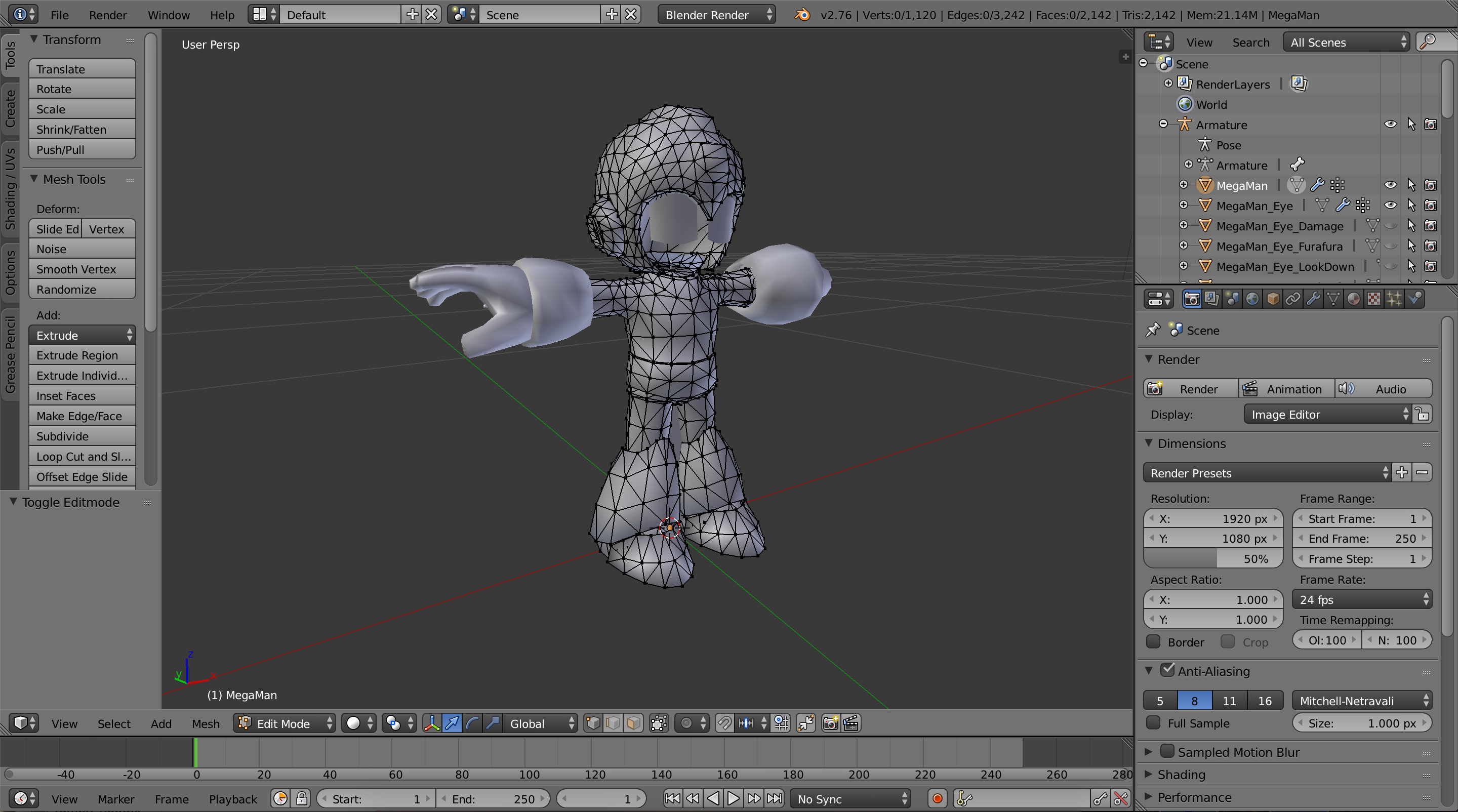Screen dimensions: 1458x812
Task: Open the Particles sparkle tab
Action: click(x=1394, y=299)
